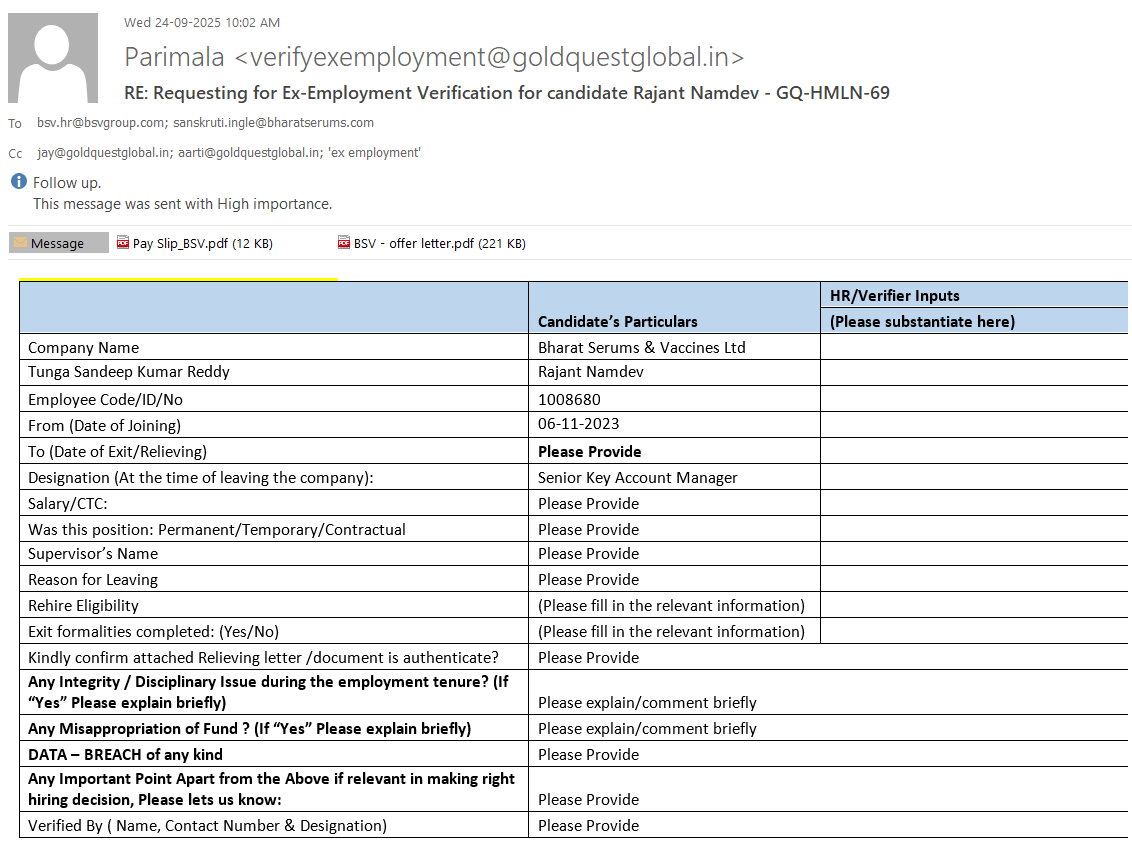Screen dimensions: 1132x850
Task: Click aarti@goldquestglobal.in in the Cc line
Action: pos(249,153)
